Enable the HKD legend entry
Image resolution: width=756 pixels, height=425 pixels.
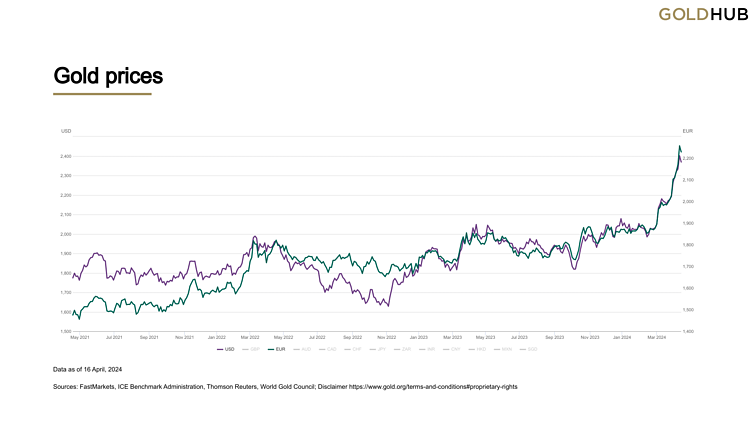[480, 349]
